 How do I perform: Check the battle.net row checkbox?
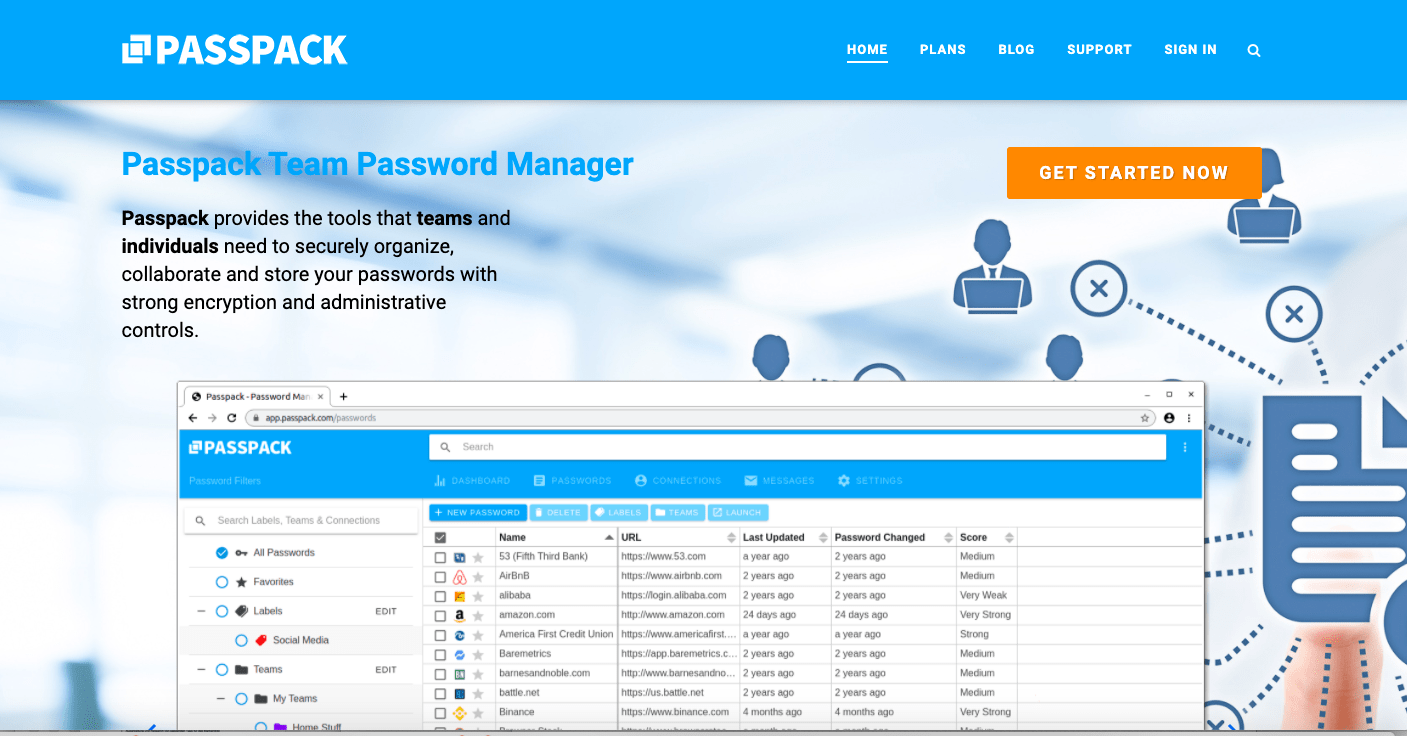440,694
